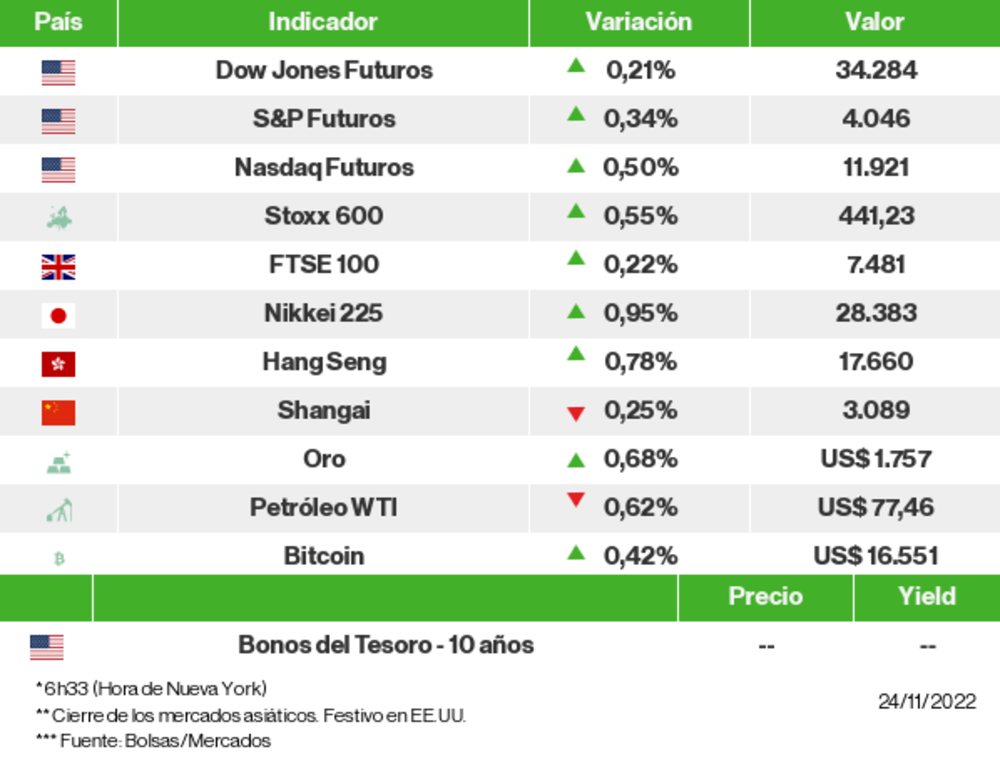
Task: Click the Bitcoin value US$ 16.551
Action: 875,556
